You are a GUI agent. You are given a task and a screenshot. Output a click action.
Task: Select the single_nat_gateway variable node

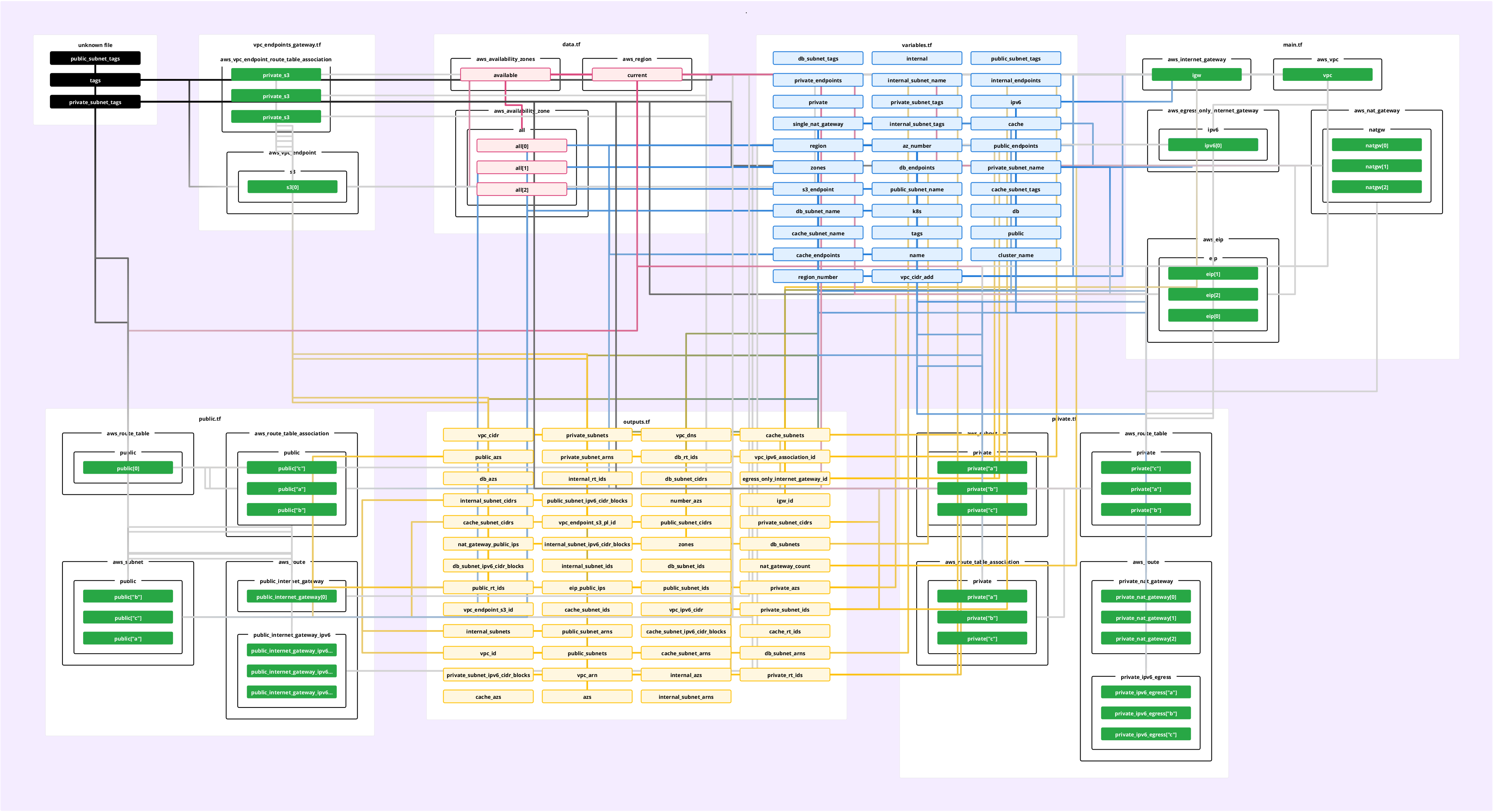[x=818, y=124]
